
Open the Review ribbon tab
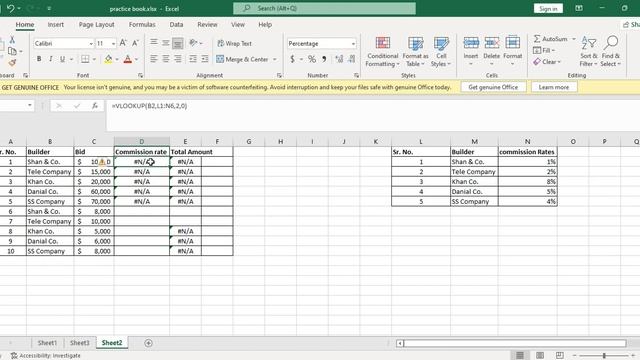pyautogui.click(x=207, y=24)
